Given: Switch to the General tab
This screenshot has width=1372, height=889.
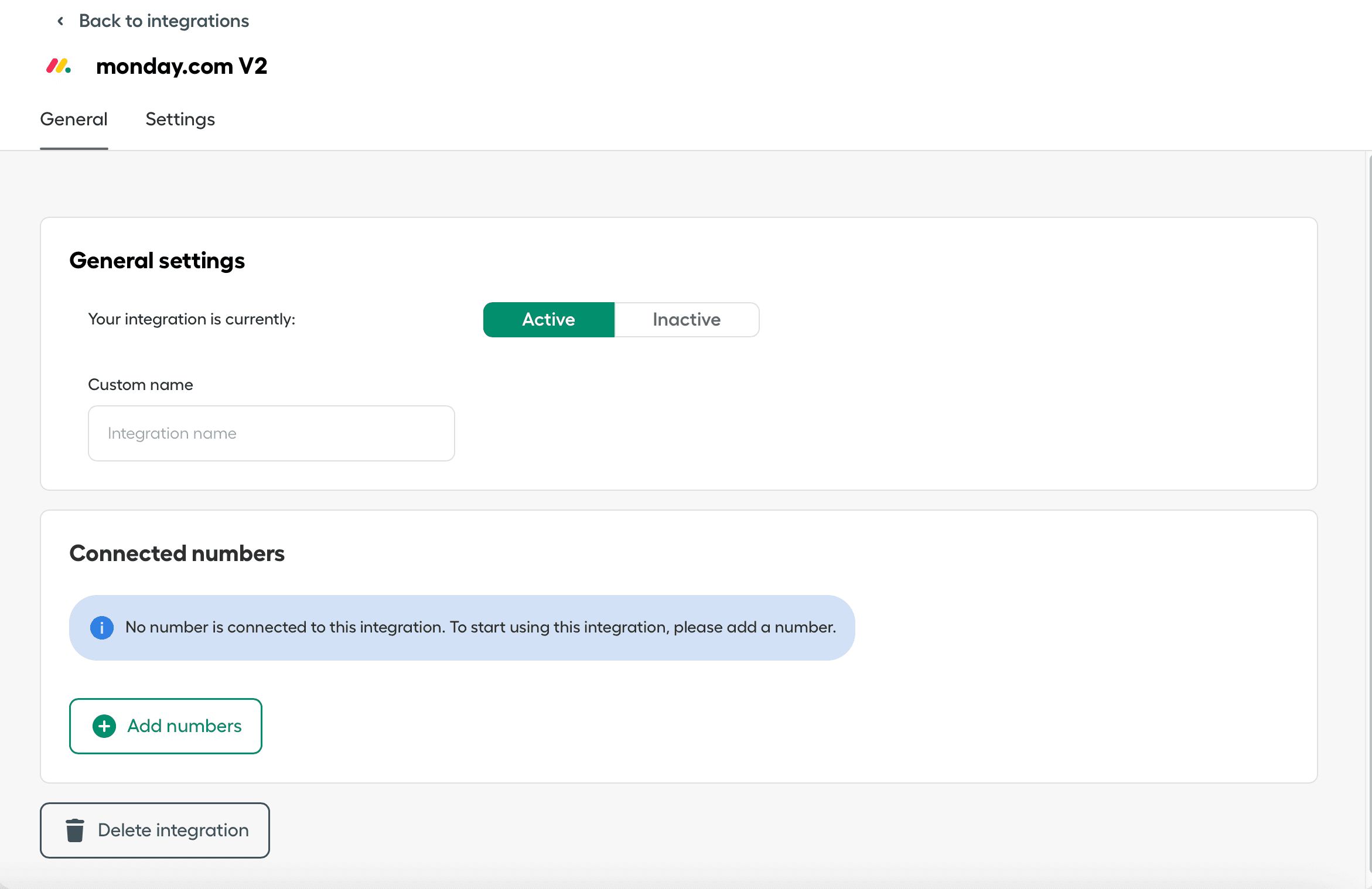Looking at the screenshot, I should (x=74, y=119).
